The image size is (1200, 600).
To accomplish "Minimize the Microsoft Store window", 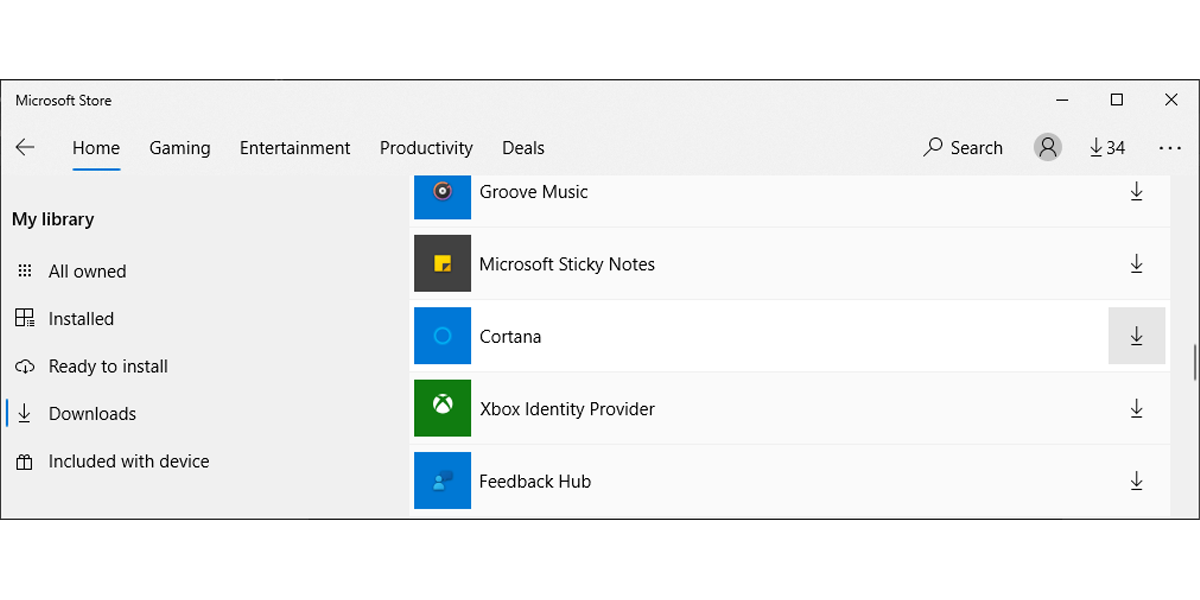I will pyautogui.click(x=1063, y=100).
